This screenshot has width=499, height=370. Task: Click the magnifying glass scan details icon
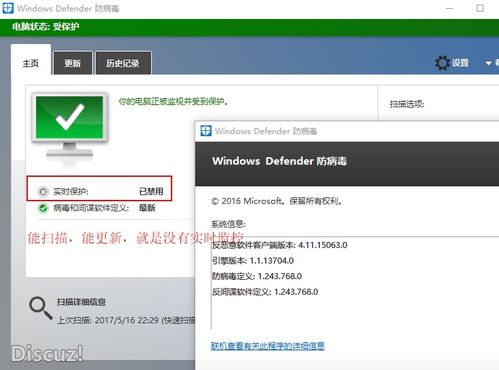(41, 308)
